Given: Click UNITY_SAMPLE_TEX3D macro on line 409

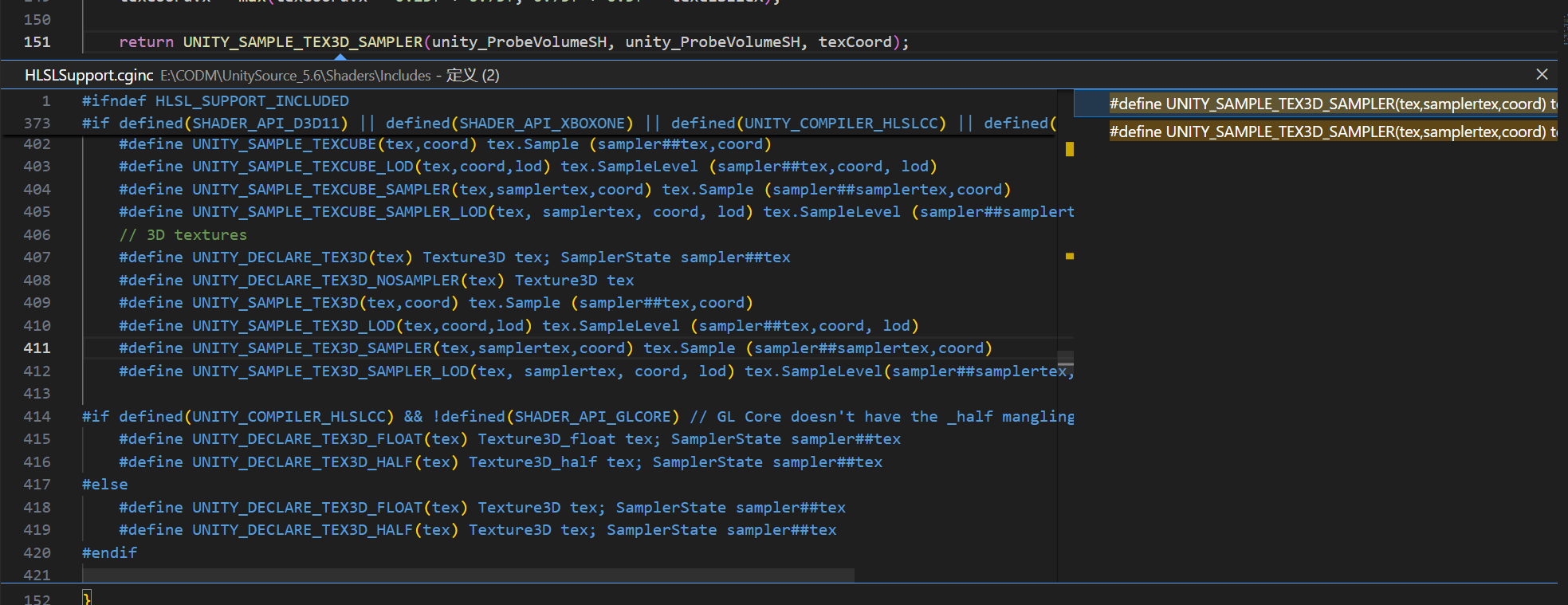Looking at the screenshot, I should pos(275,303).
